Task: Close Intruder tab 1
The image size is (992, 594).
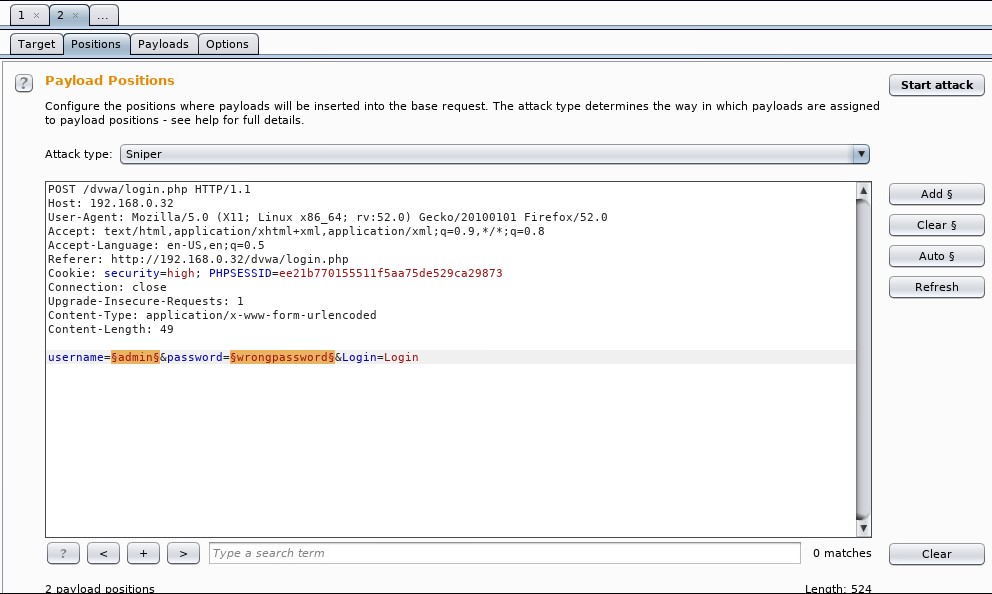Action: (37, 16)
